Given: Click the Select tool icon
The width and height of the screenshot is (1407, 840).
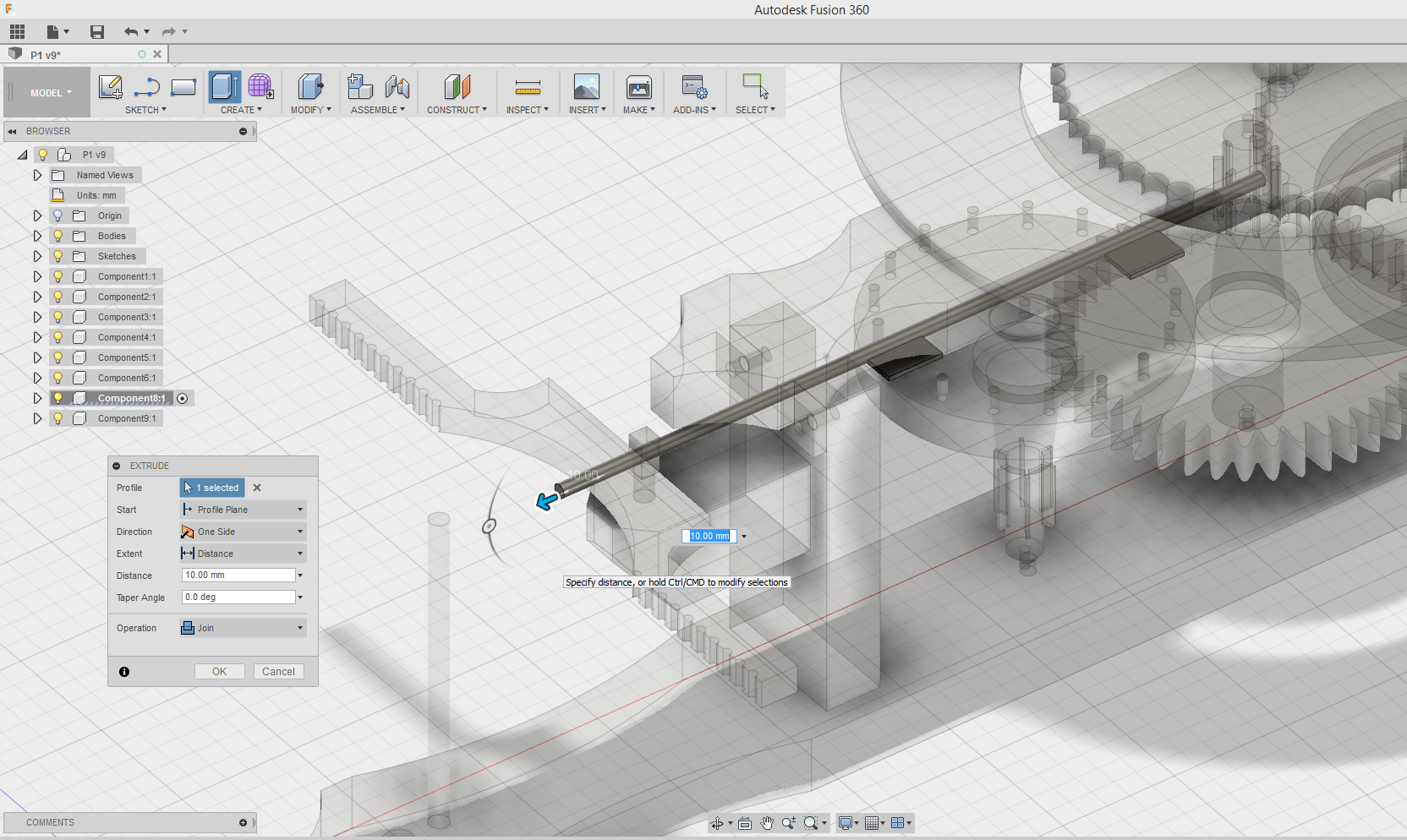Looking at the screenshot, I should (x=755, y=86).
